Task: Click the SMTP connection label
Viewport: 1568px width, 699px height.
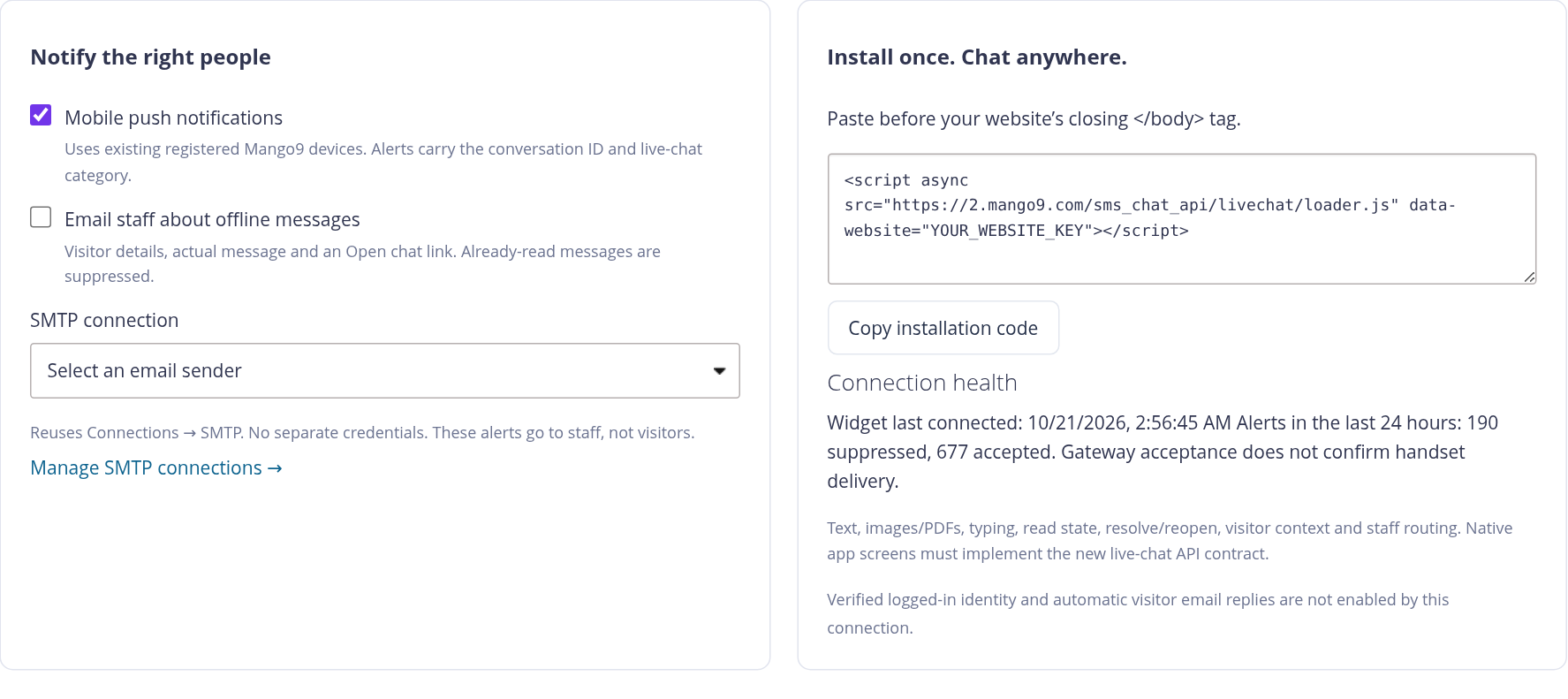Action: click(x=104, y=320)
